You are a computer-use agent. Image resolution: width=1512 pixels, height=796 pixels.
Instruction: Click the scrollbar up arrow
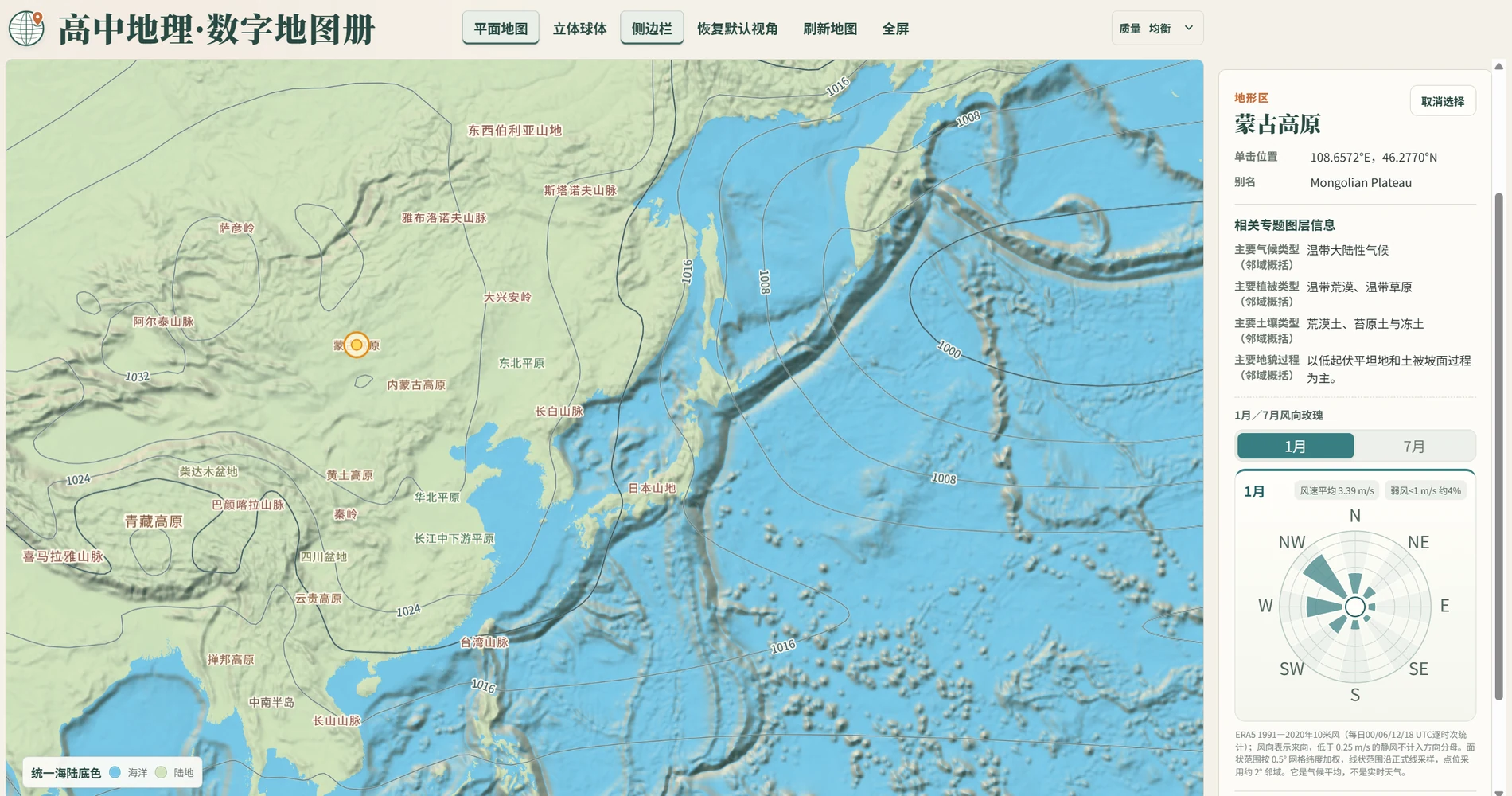point(1499,66)
